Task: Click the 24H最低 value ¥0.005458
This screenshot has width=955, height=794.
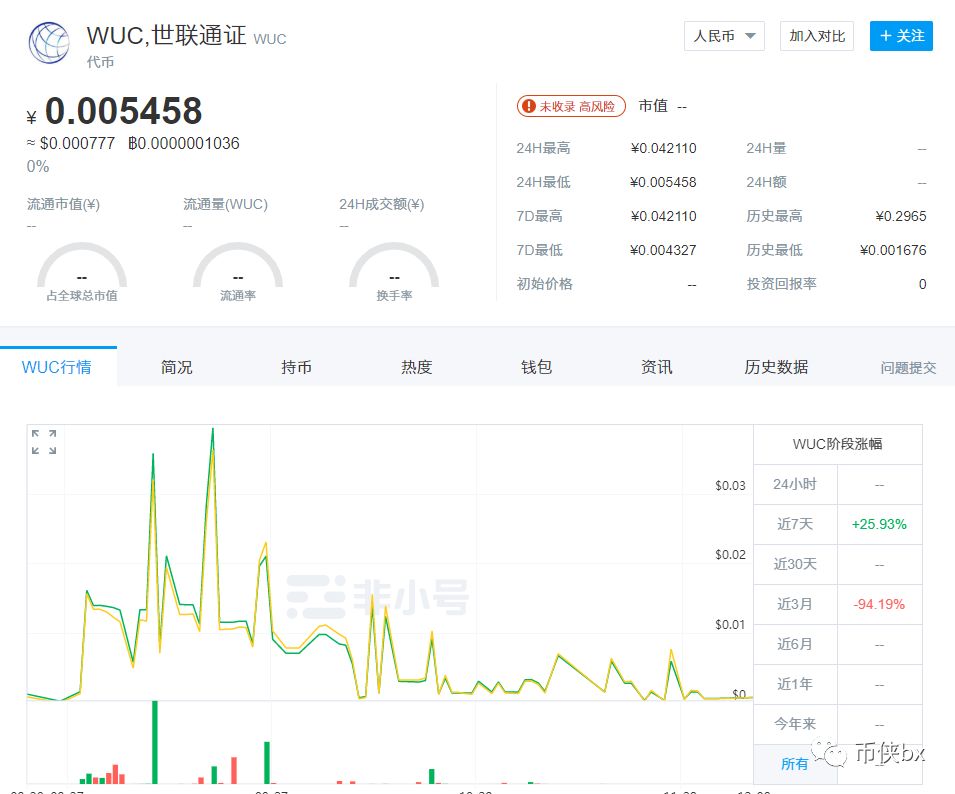Action: [x=663, y=183]
